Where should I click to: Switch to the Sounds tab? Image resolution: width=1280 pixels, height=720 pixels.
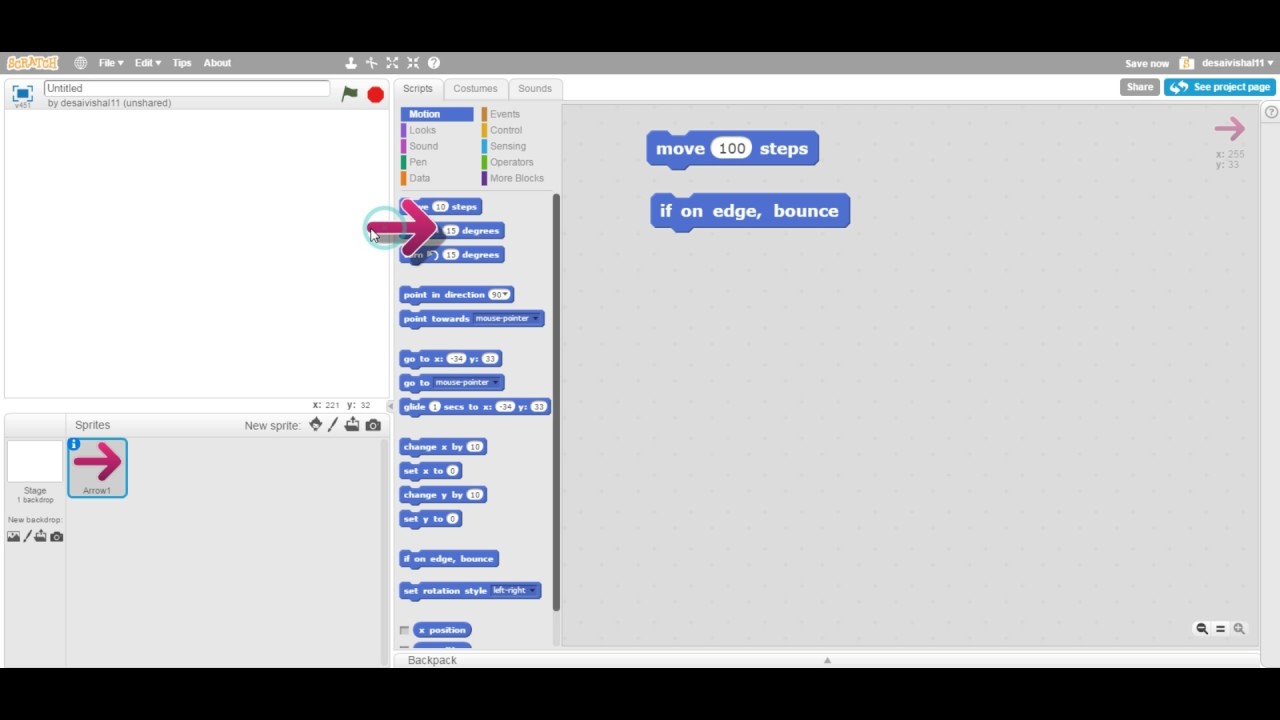click(x=535, y=89)
